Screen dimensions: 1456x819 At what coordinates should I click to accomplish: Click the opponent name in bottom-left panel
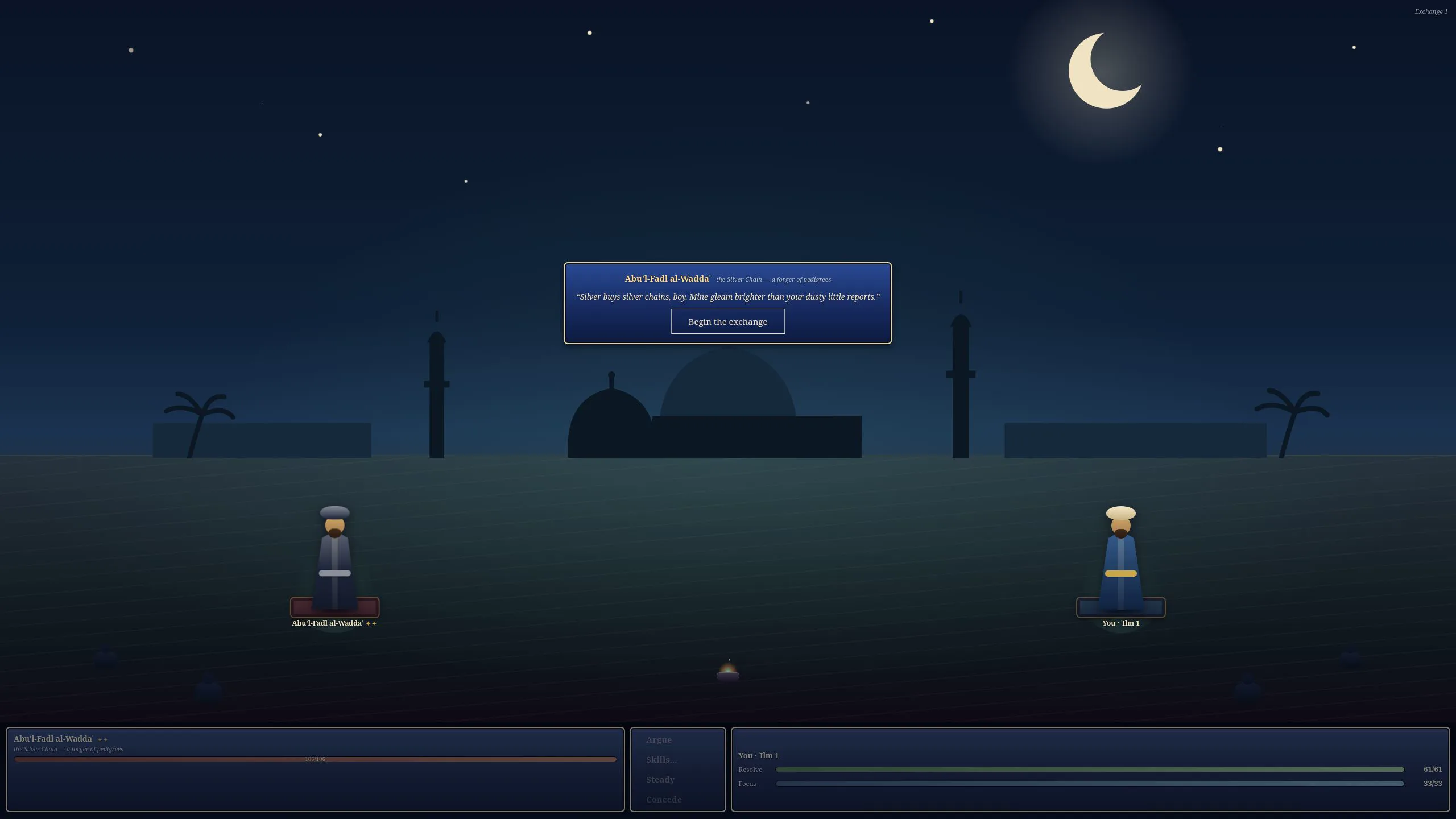point(53,739)
